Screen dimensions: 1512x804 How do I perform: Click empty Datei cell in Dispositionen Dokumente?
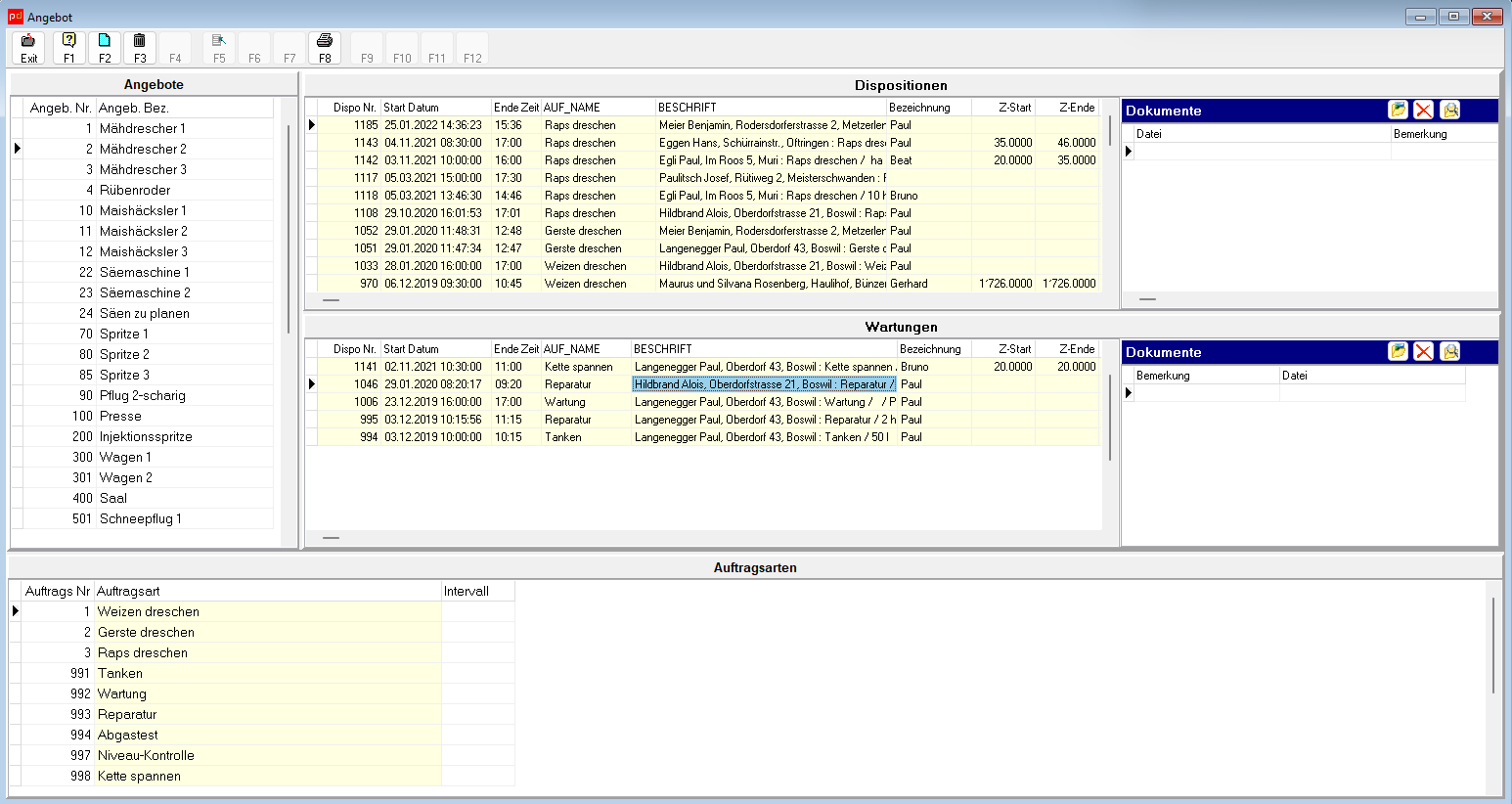[1263, 151]
